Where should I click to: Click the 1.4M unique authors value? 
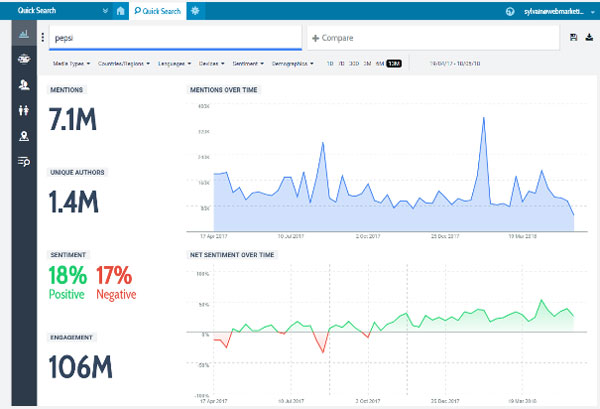click(73, 202)
